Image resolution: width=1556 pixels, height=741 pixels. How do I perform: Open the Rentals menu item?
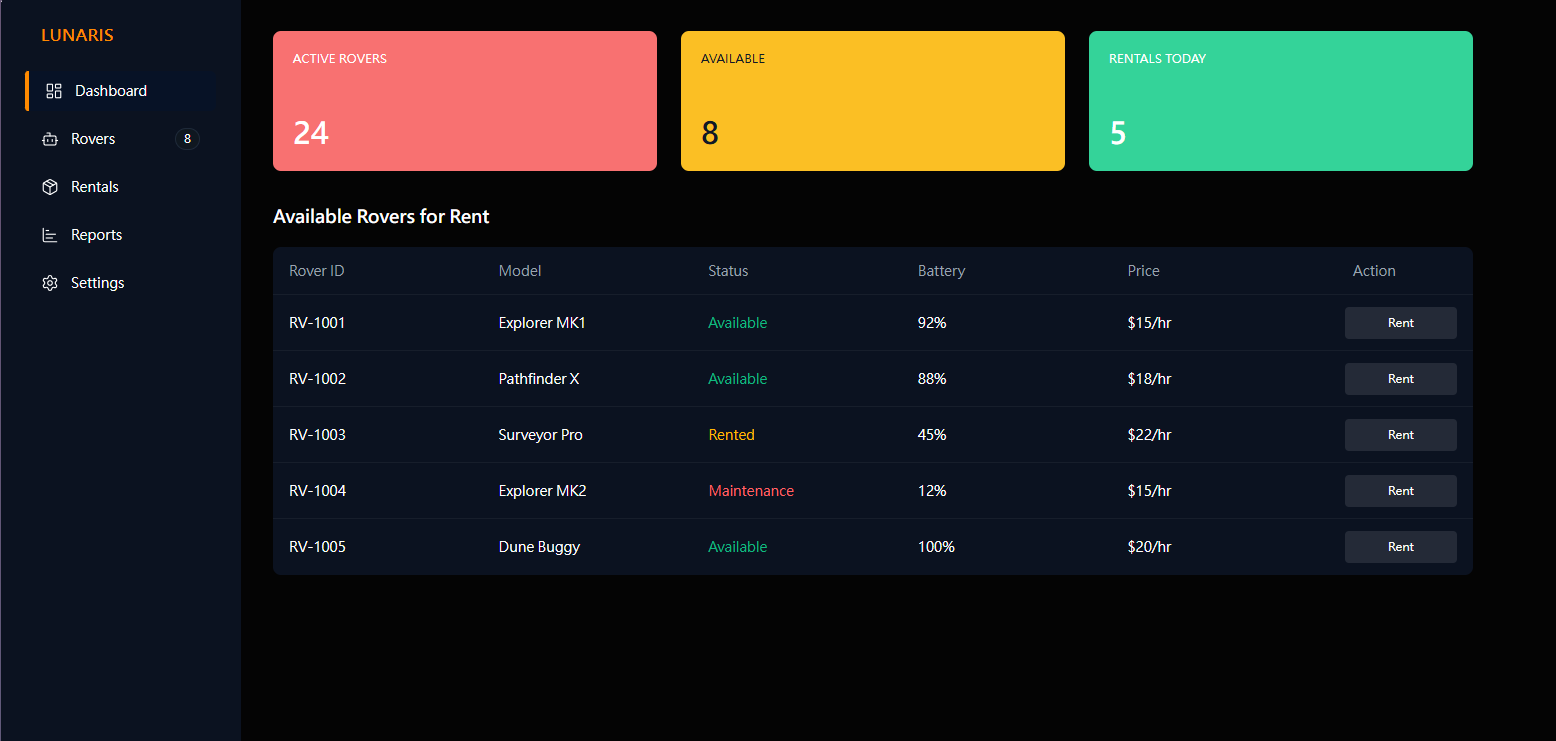[95, 187]
